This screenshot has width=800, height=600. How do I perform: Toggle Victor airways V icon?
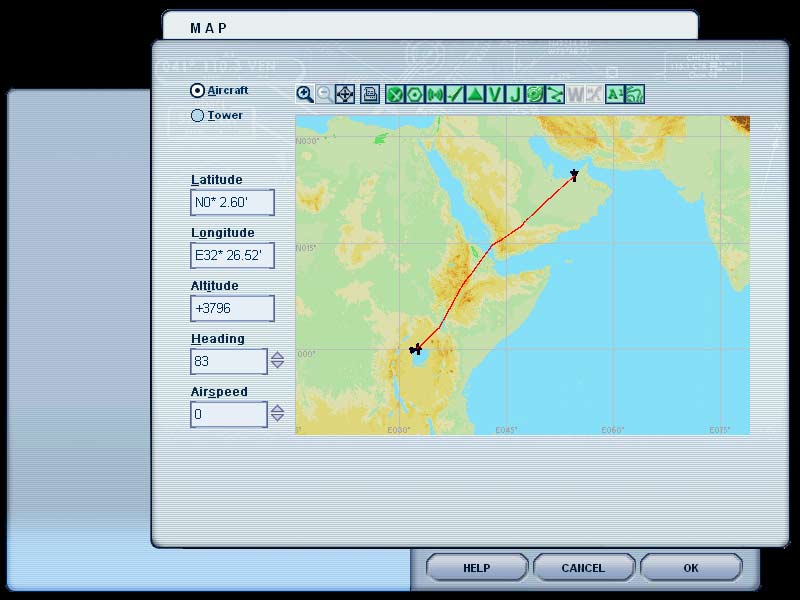pyautogui.click(x=495, y=94)
